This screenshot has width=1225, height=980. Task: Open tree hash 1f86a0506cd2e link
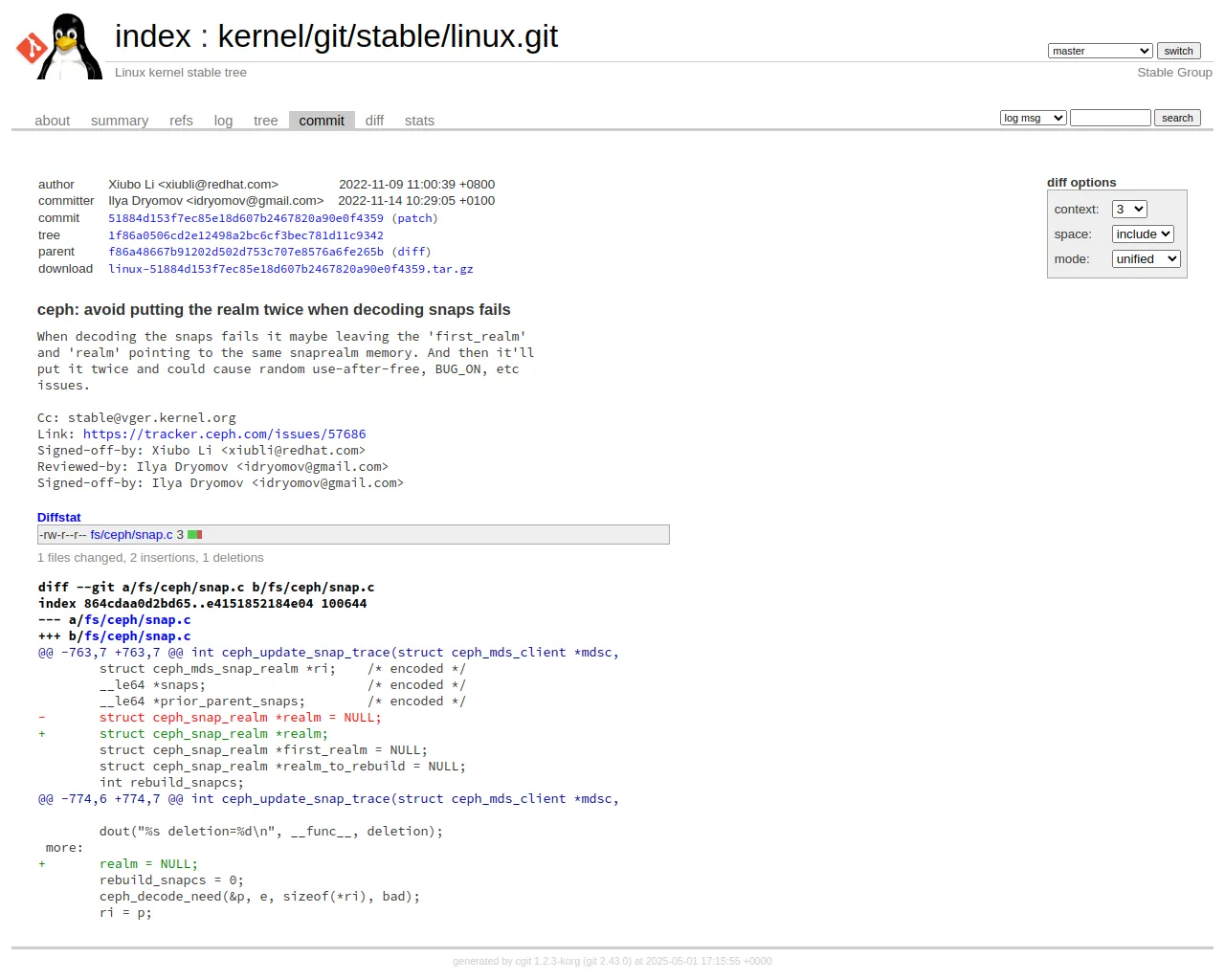pyautogui.click(x=246, y=235)
